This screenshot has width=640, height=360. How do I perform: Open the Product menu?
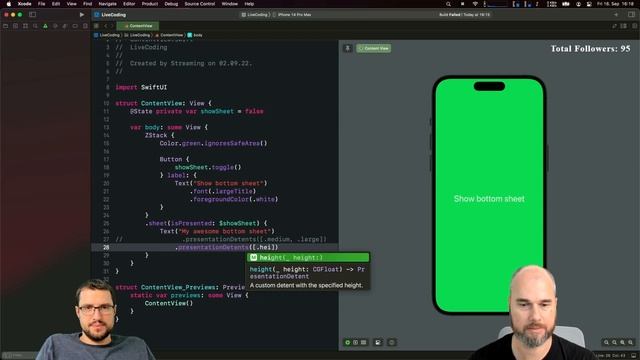pyautogui.click(x=150, y=4)
